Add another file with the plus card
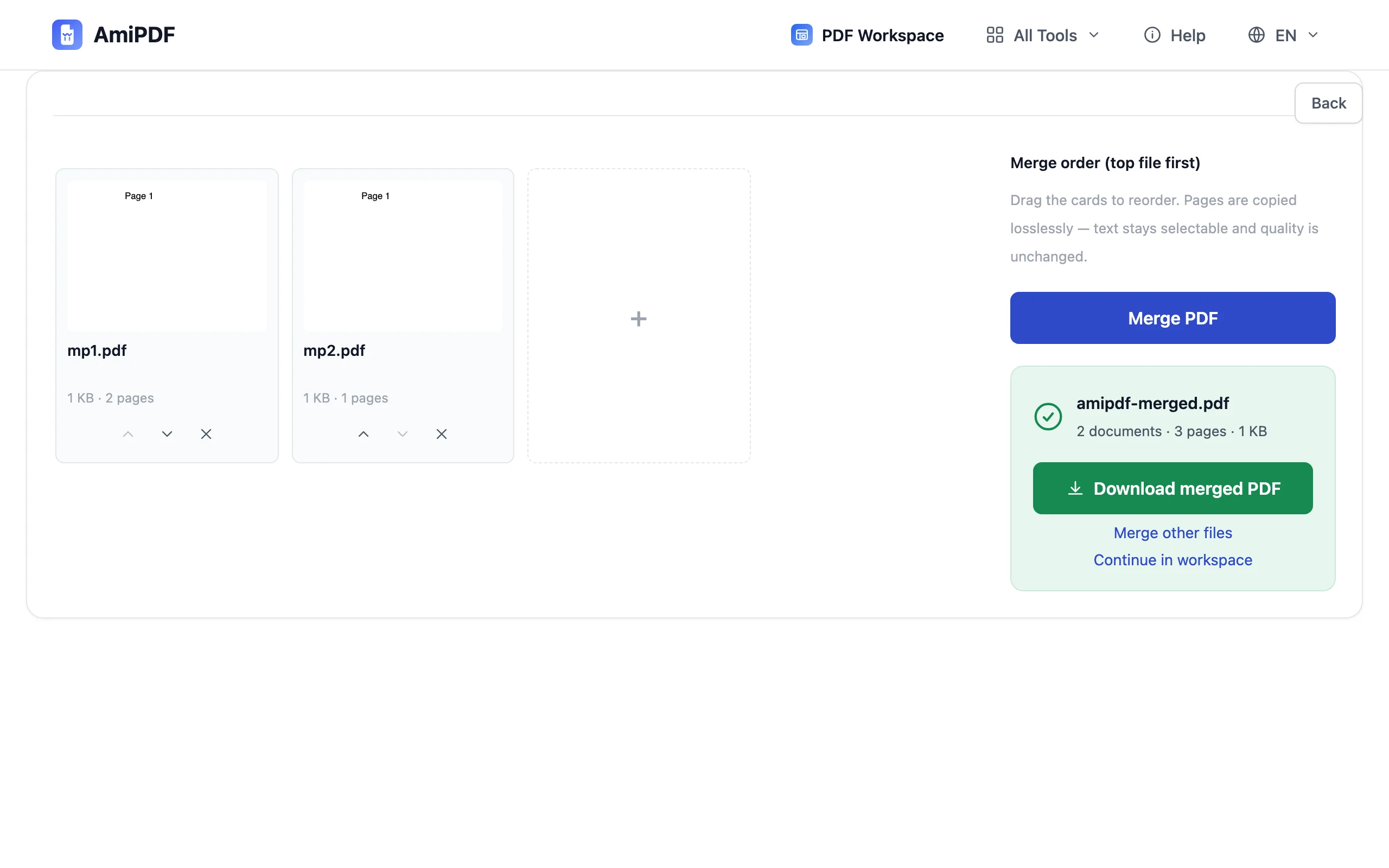Image resolution: width=1389 pixels, height=868 pixels. [639, 316]
